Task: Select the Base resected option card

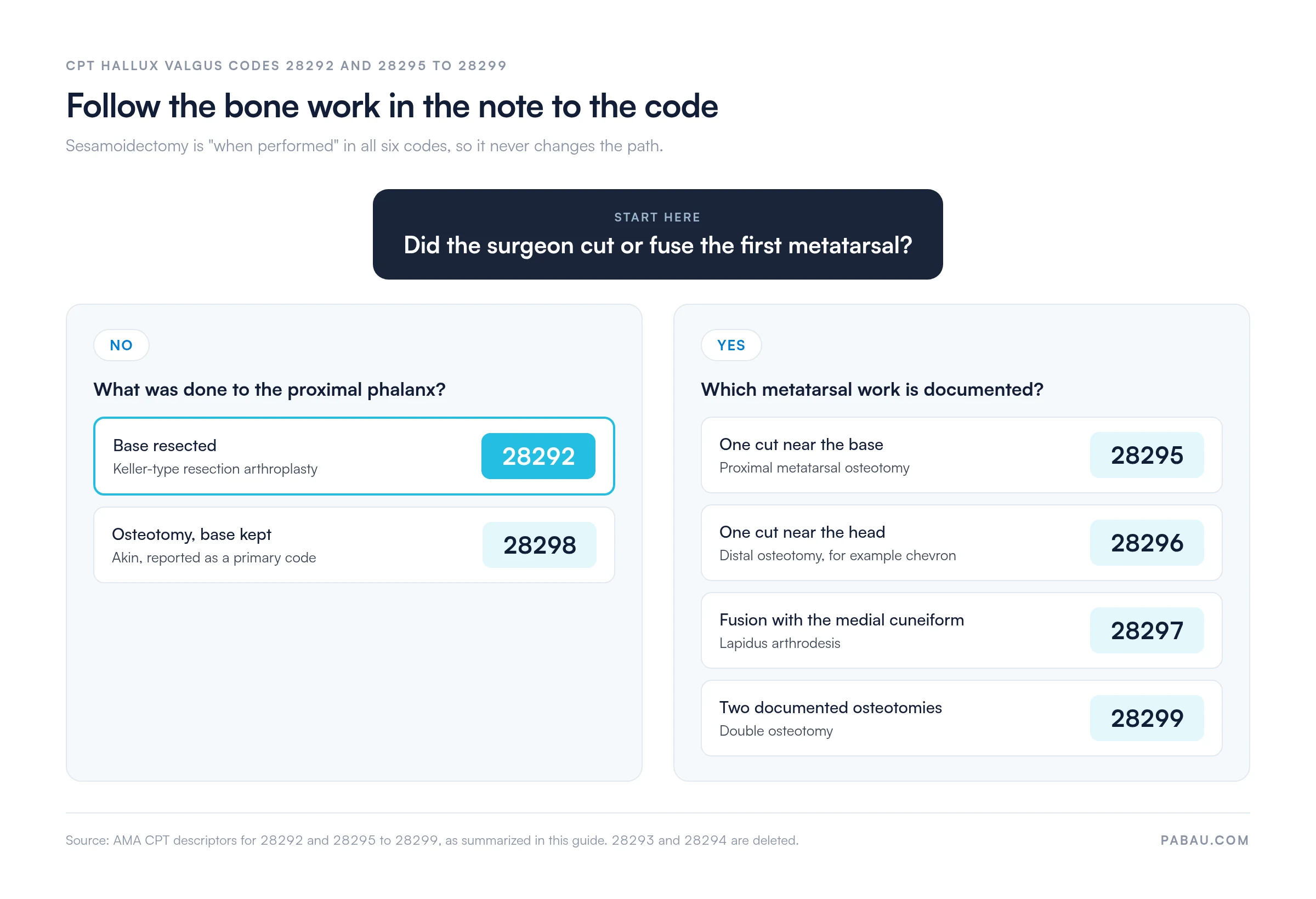Action: [354, 456]
